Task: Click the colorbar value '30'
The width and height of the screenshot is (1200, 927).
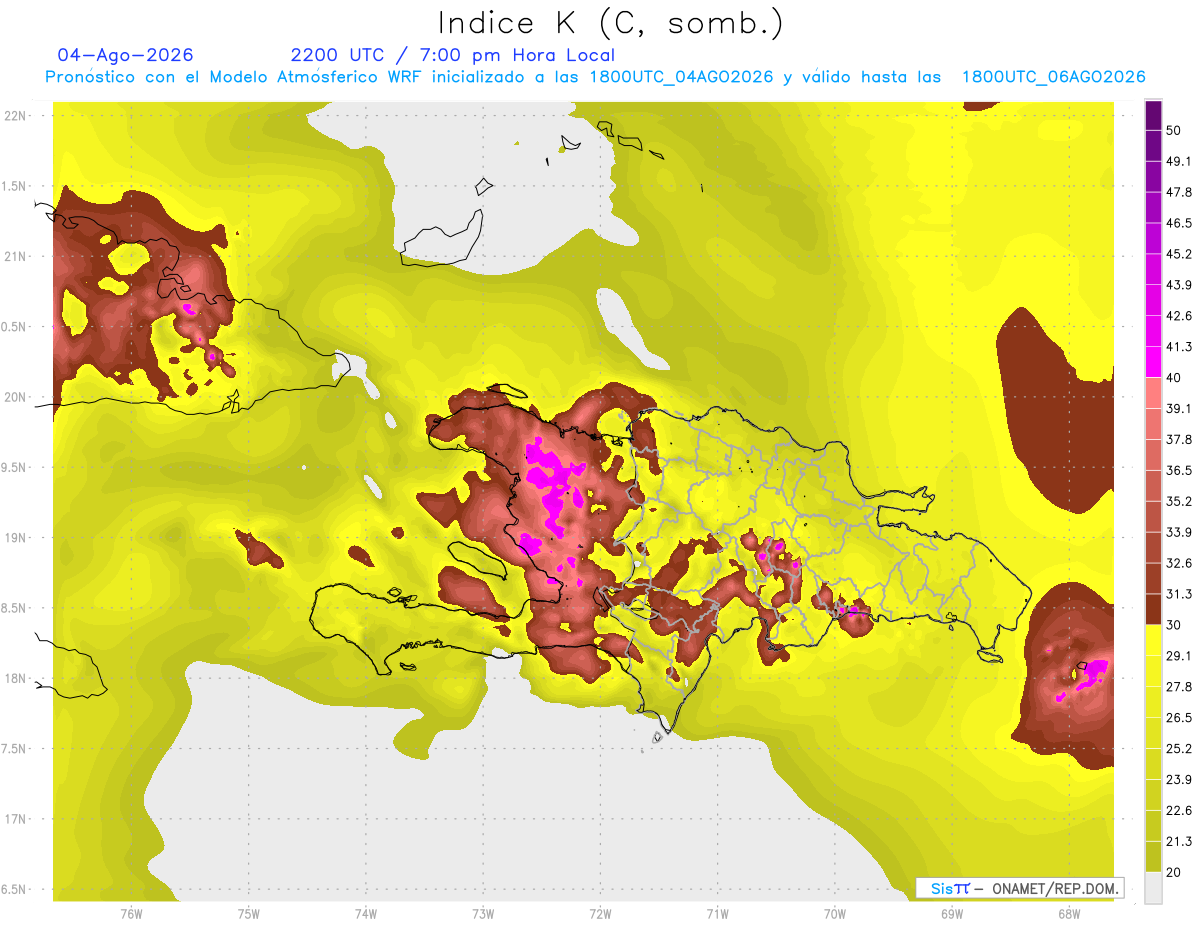Action: click(1175, 625)
